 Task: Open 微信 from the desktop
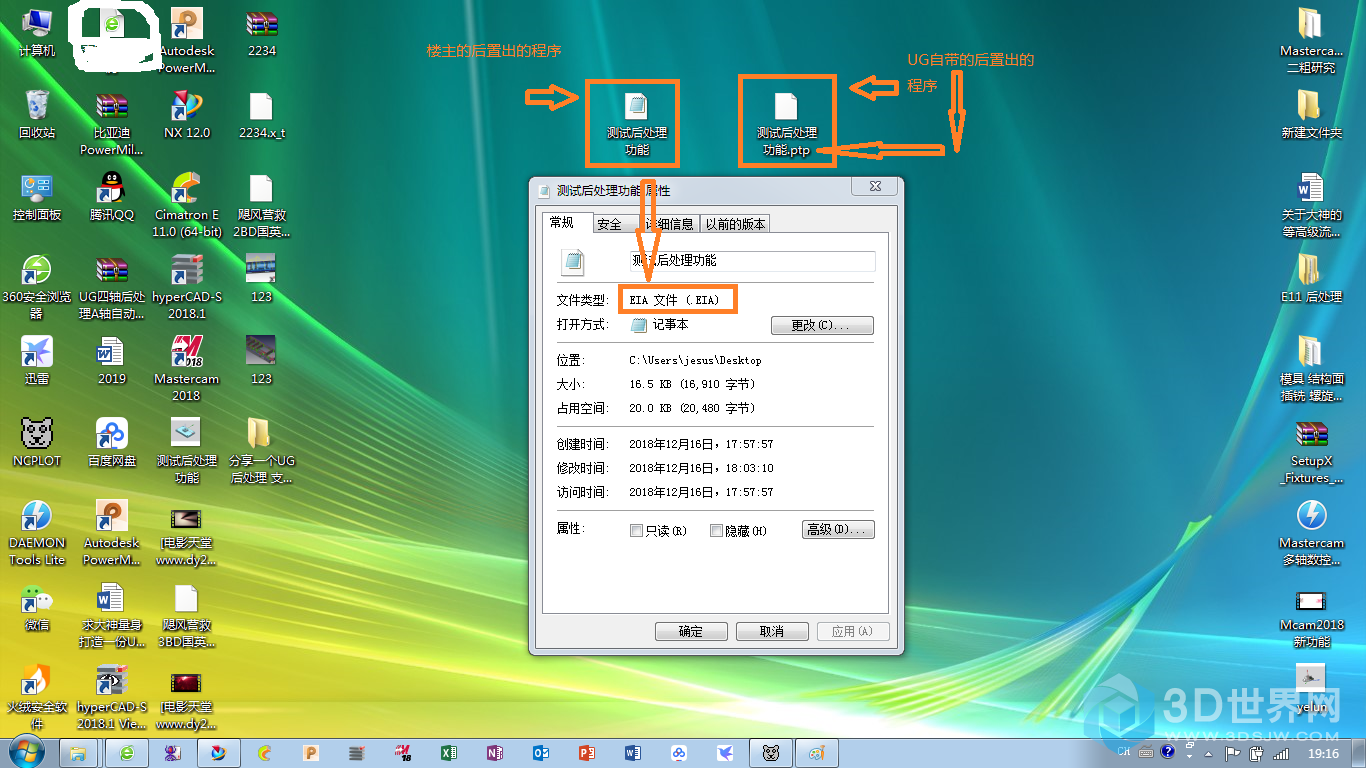point(37,607)
